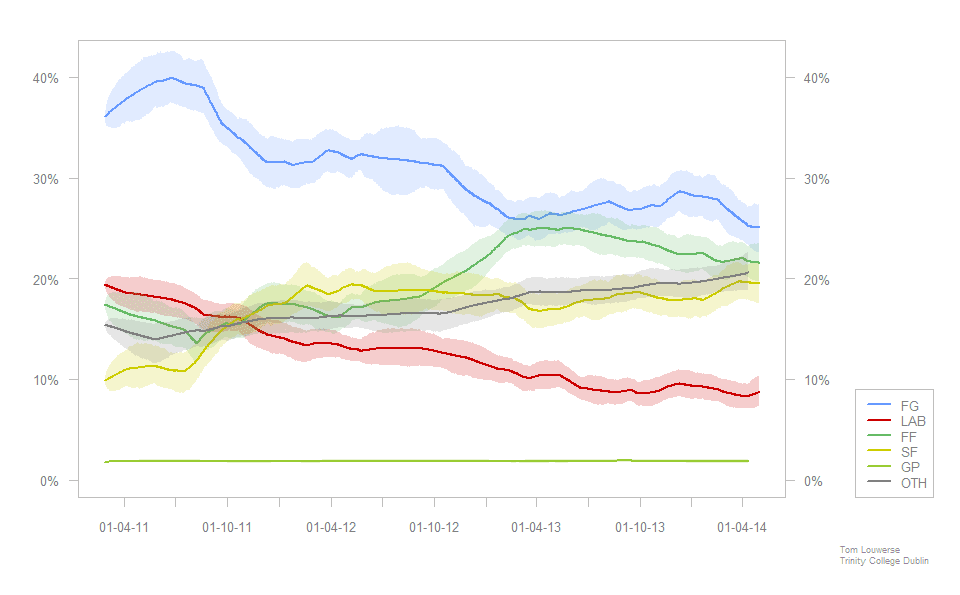Choose the 01-10-12 date axis label
This screenshot has width=960, height=595.
click(x=434, y=527)
